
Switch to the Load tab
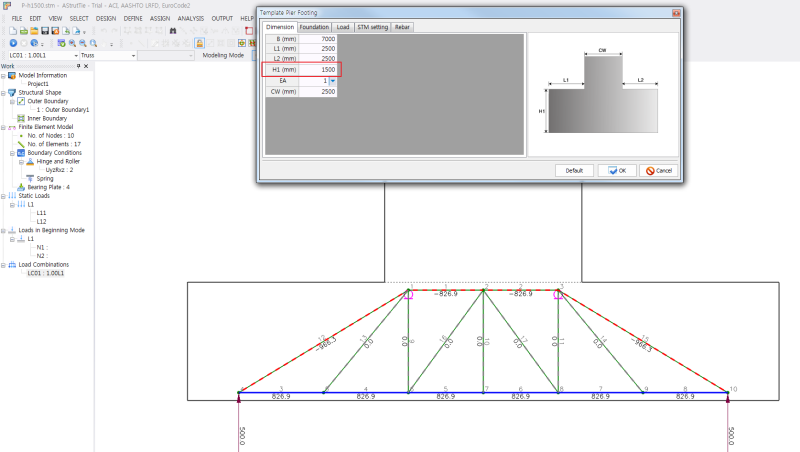(343, 27)
